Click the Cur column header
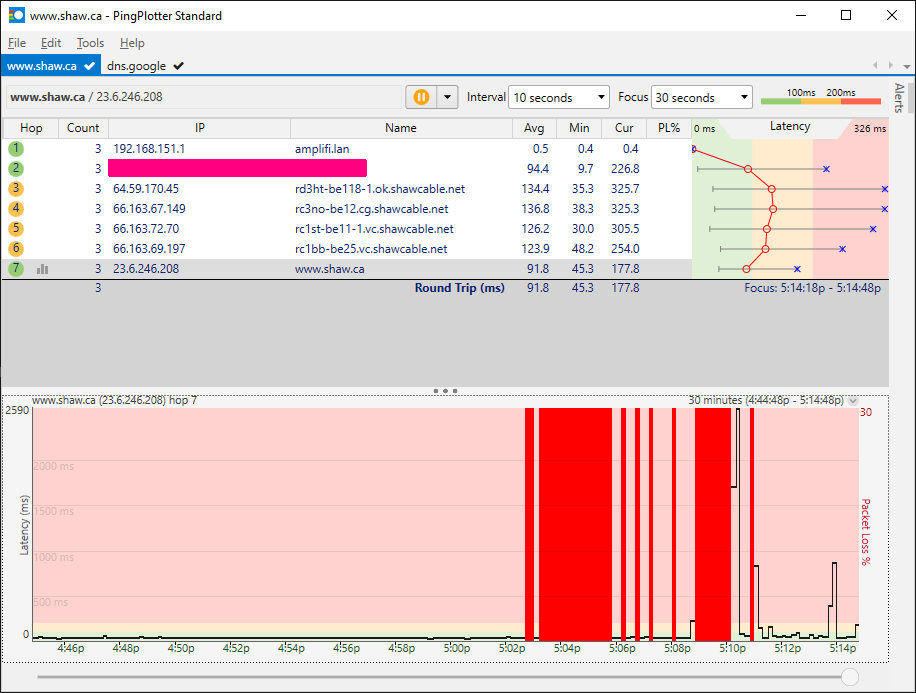The width and height of the screenshot is (916, 693). (x=624, y=128)
